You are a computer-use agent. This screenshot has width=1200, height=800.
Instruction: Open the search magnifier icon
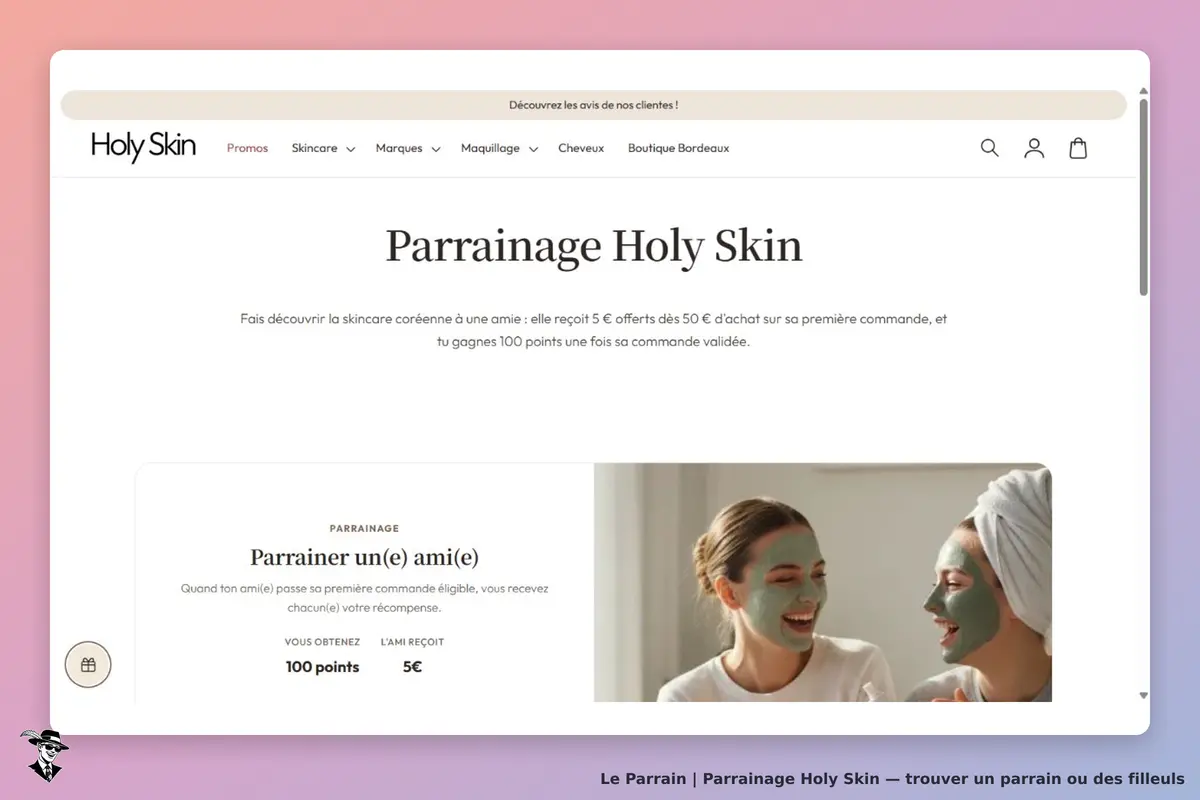[x=990, y=148]
